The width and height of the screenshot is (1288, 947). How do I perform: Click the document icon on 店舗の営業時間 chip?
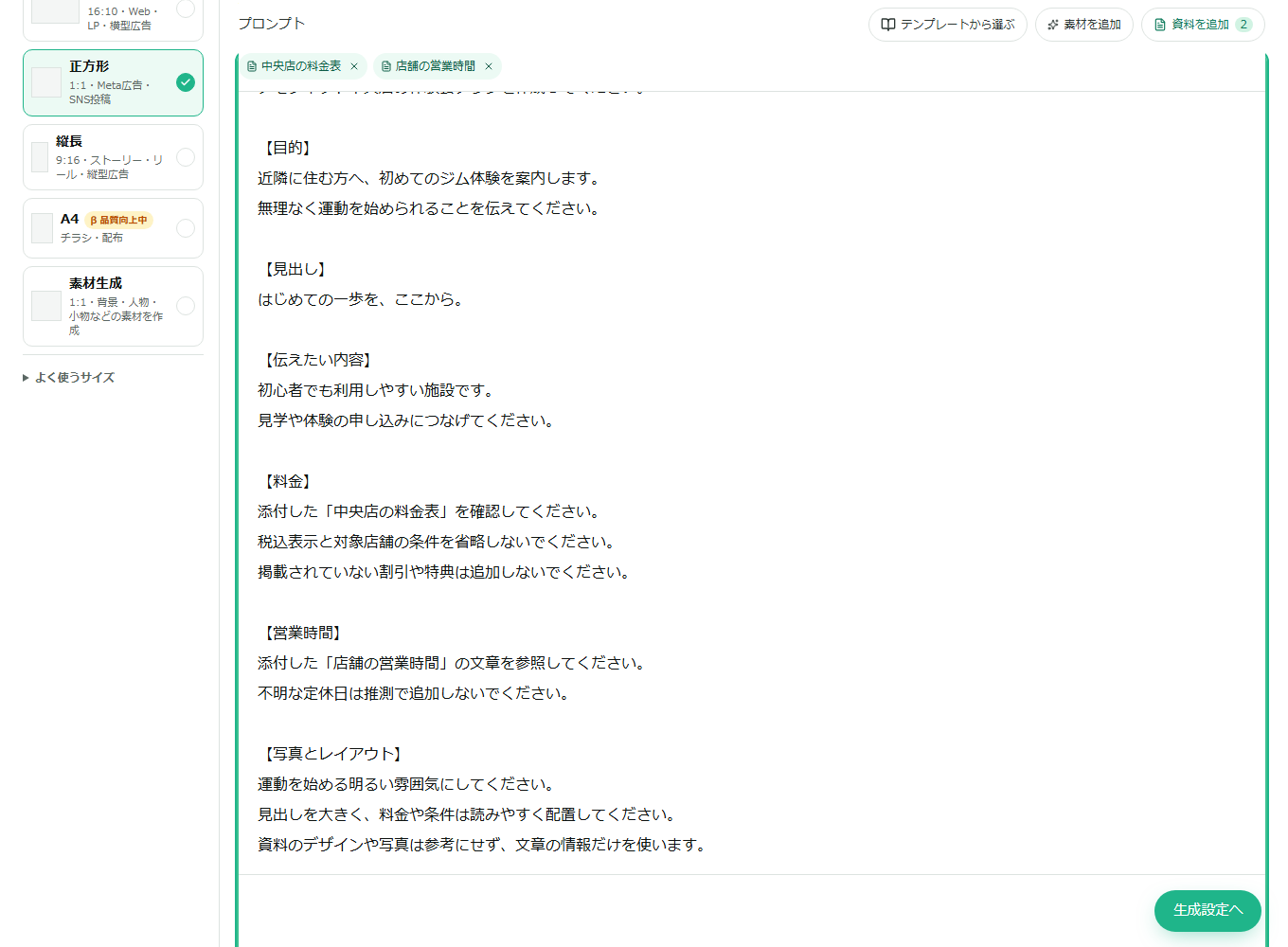coord(385,66)
